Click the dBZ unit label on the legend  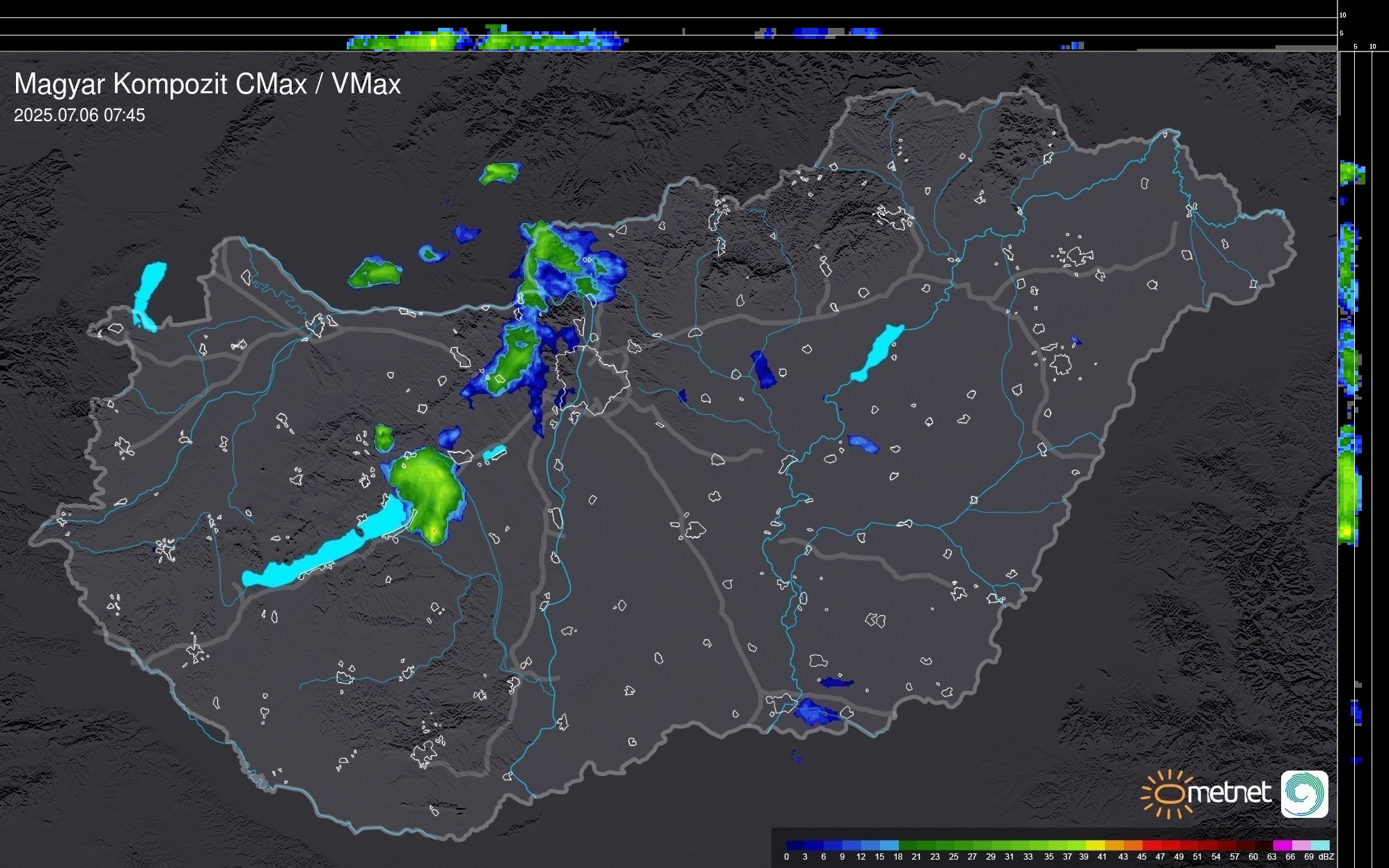tap(1326, 857)
